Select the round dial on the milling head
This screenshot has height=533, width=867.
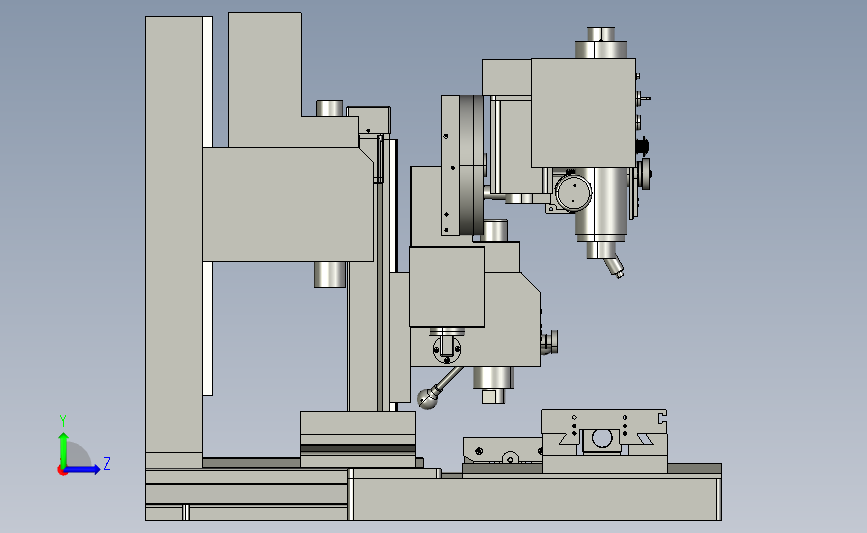(573, 192)
